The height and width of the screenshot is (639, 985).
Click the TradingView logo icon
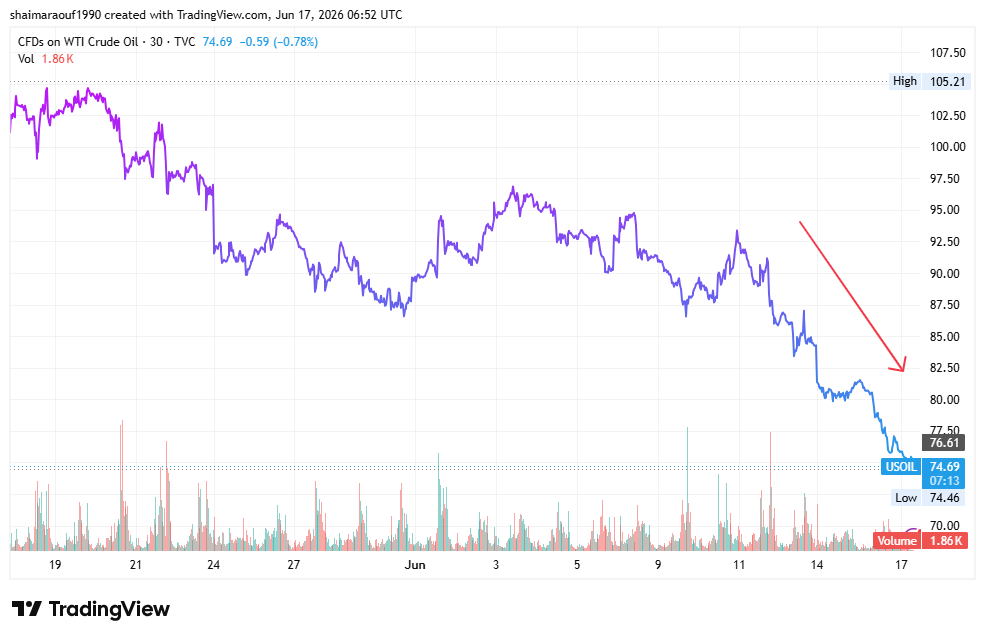(x=27, y=609)
